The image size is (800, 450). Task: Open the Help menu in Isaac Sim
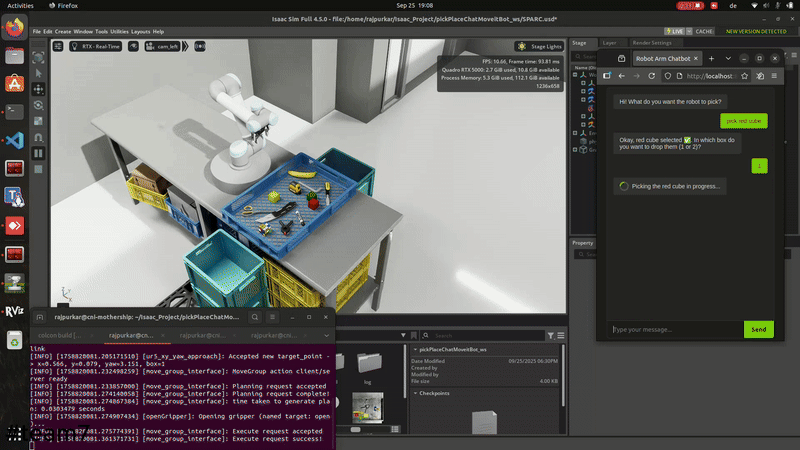(158, 32)
